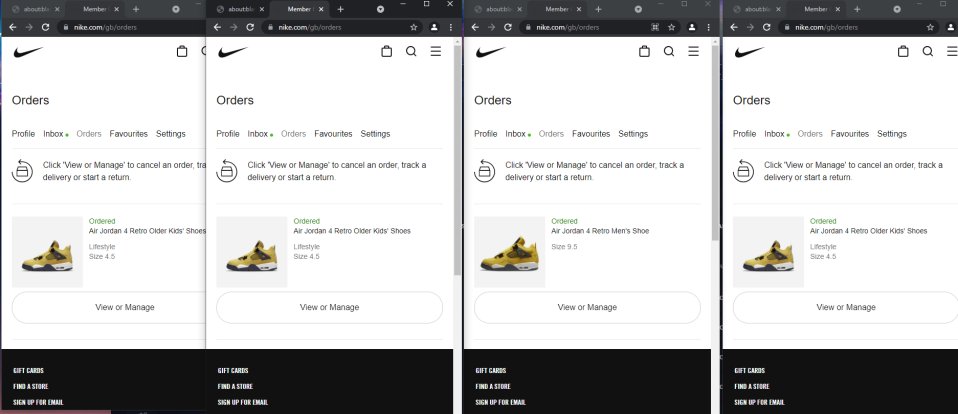Click the Nike swoosh logo in the rightmost window
Viewport: 958px width, 414px height.
coord(750,52)
